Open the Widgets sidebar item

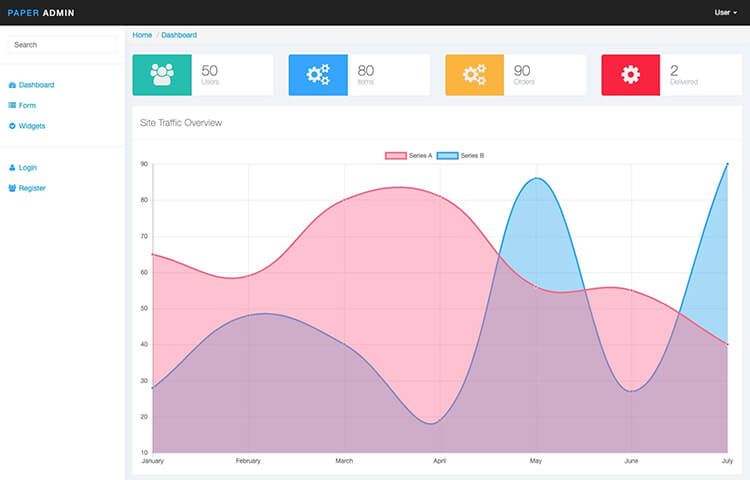click(x=32, y=126)
